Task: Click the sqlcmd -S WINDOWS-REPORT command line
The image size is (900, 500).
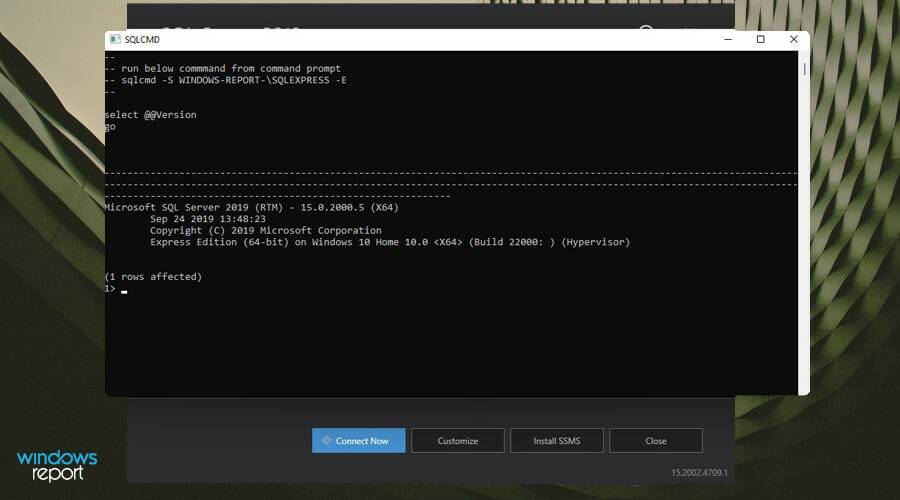Action: click(x=230, y=80)
